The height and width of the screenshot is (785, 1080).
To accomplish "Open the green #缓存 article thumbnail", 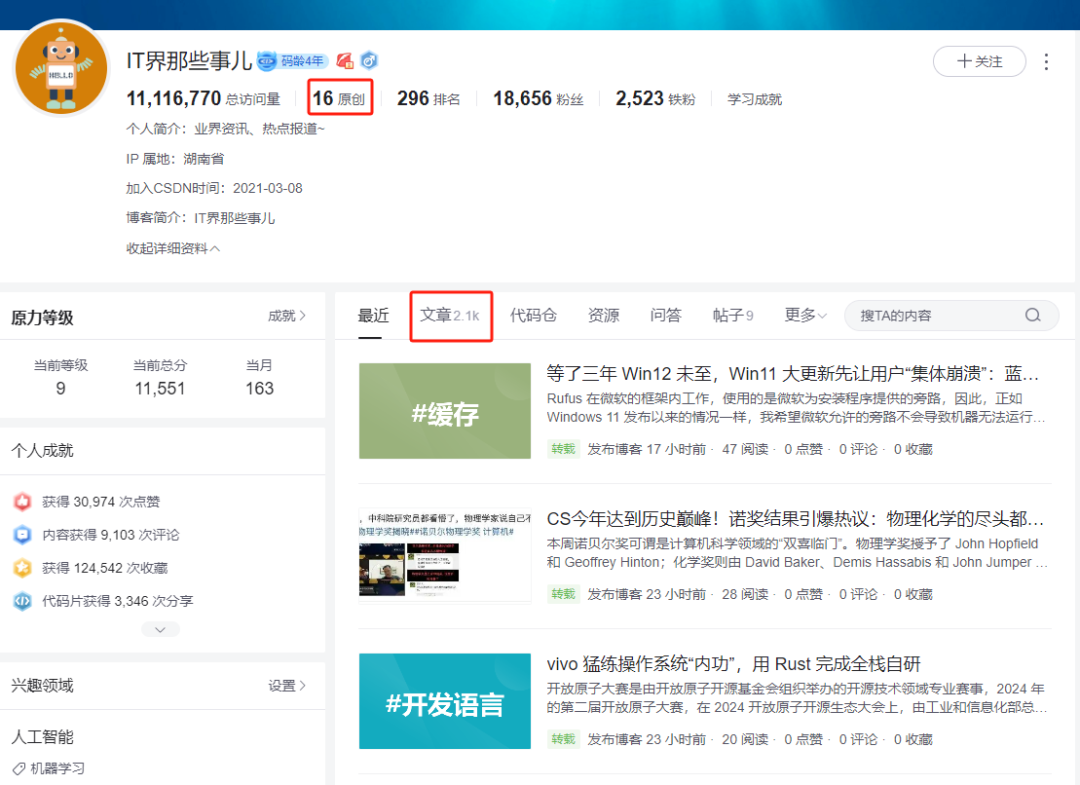I will [445, 411].
